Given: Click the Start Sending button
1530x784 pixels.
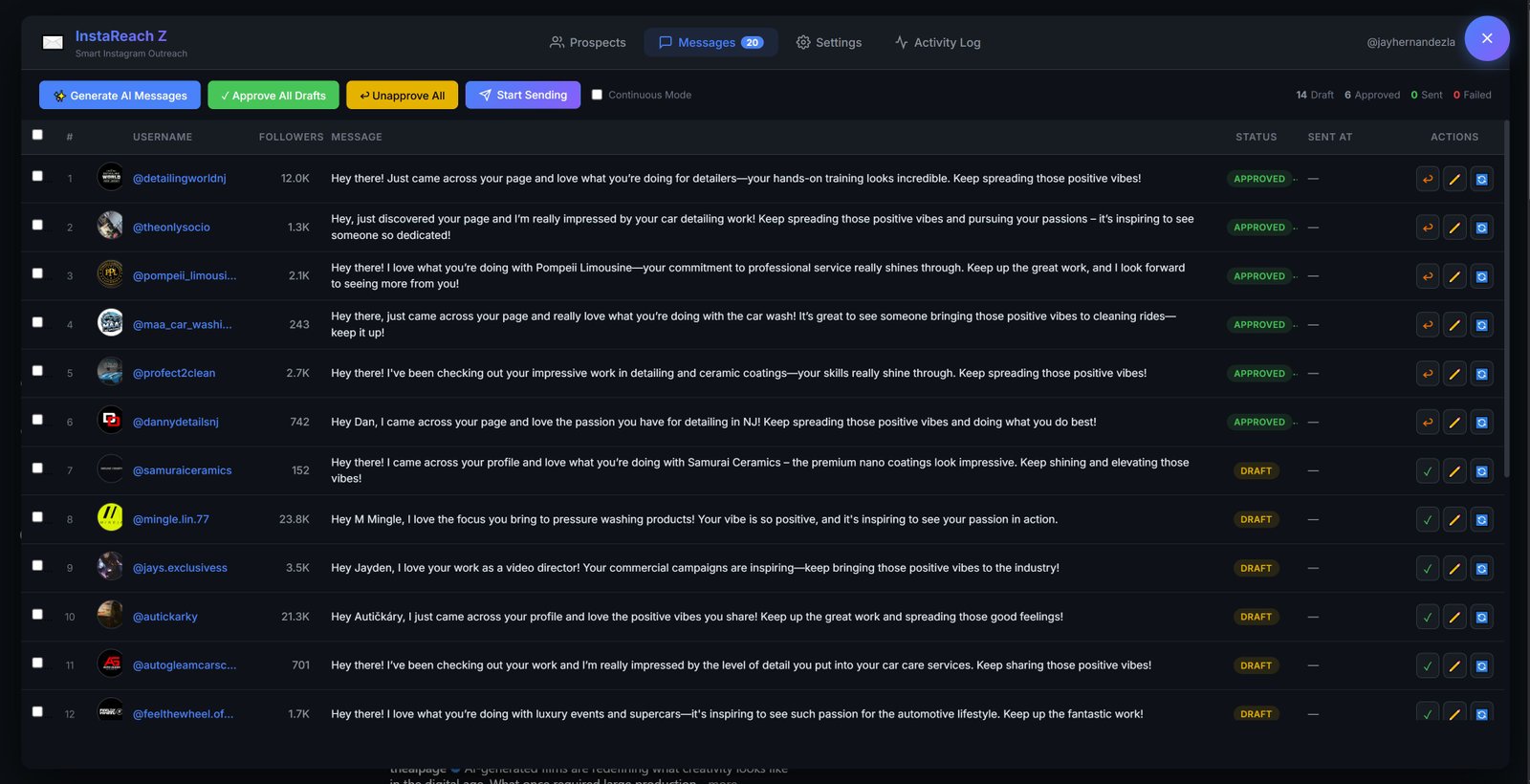Looking at the screenshot, I should pos(522,95).
